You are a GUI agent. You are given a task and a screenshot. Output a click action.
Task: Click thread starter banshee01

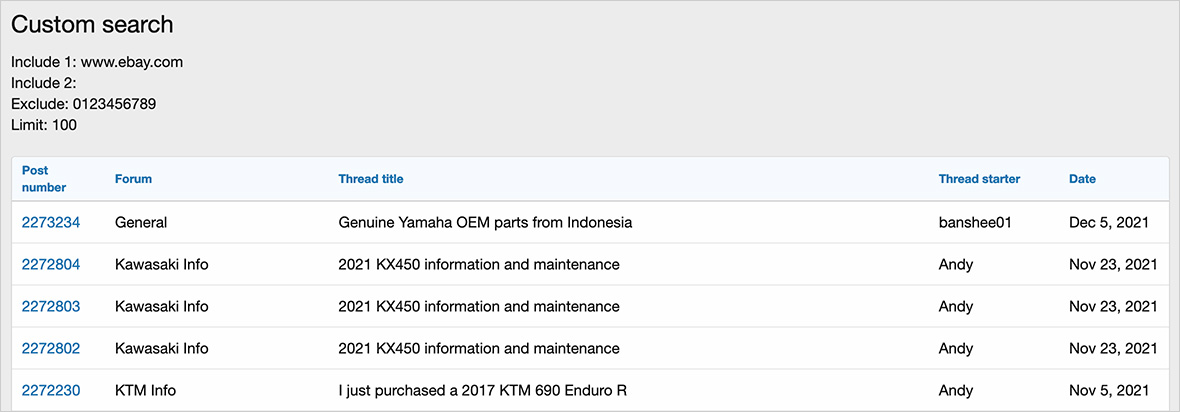975,223
